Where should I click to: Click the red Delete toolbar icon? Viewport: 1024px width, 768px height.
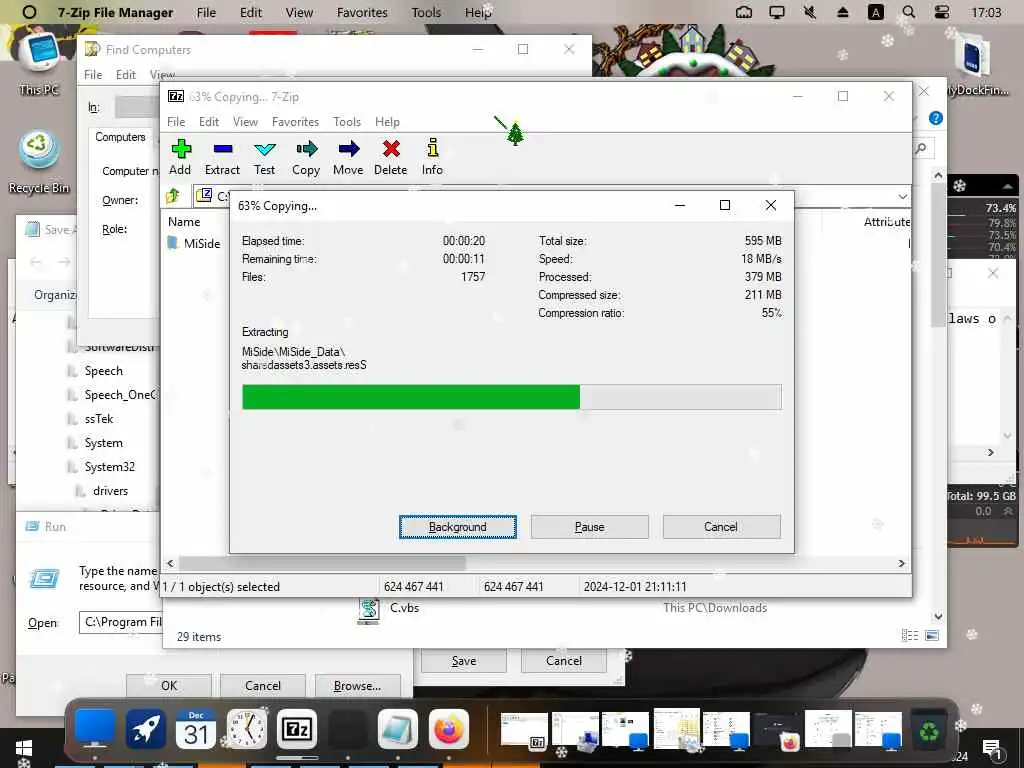click(x=391, y=157)
